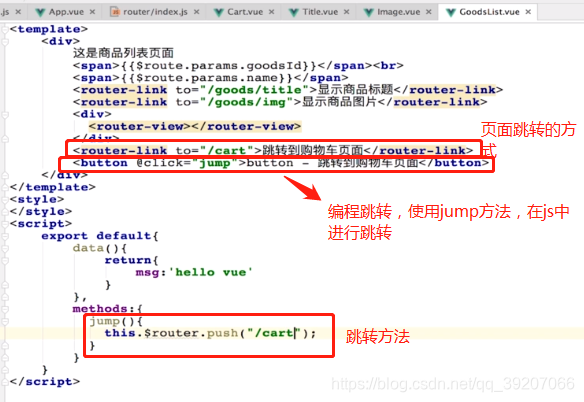Click the Vue file icon on App.vue tab

pyautogui.click(x=40, y=13)
